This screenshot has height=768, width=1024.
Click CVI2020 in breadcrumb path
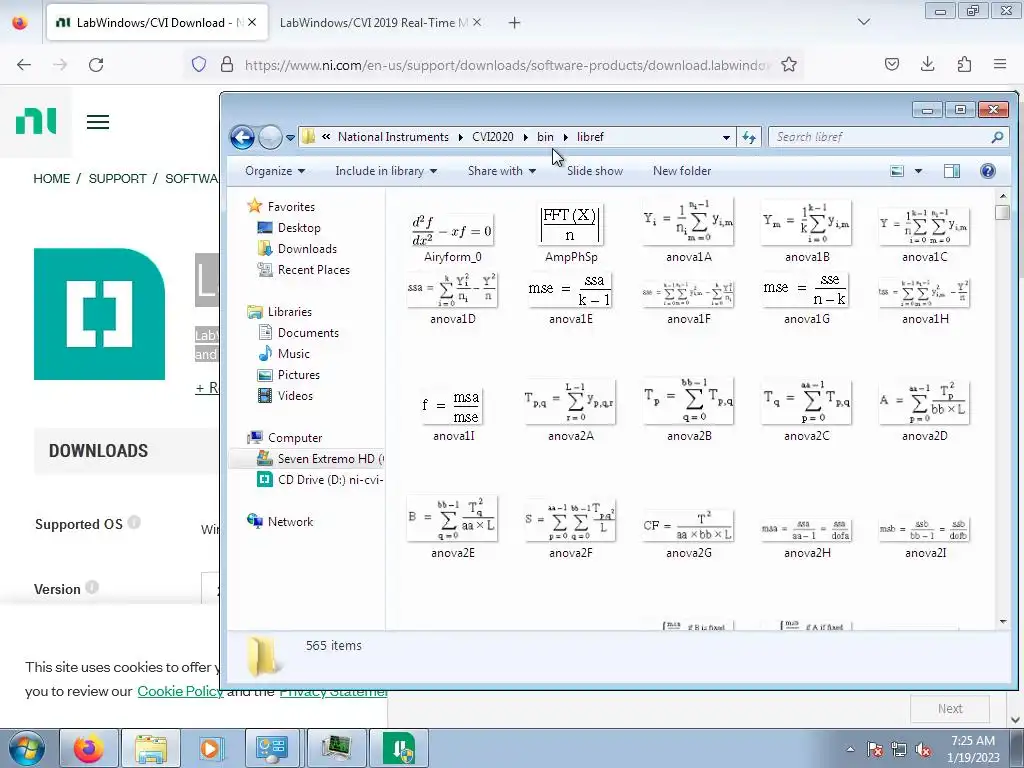point(492,137)
